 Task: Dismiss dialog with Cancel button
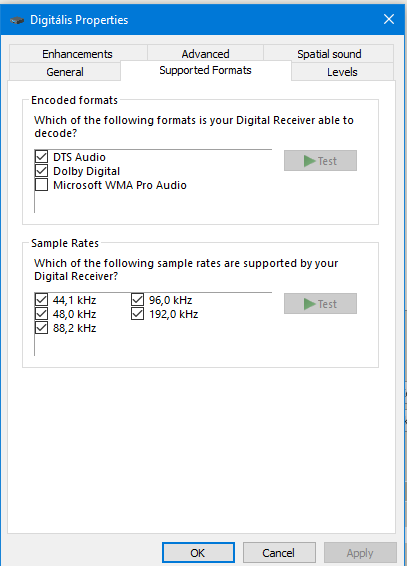tap(279, 553)
